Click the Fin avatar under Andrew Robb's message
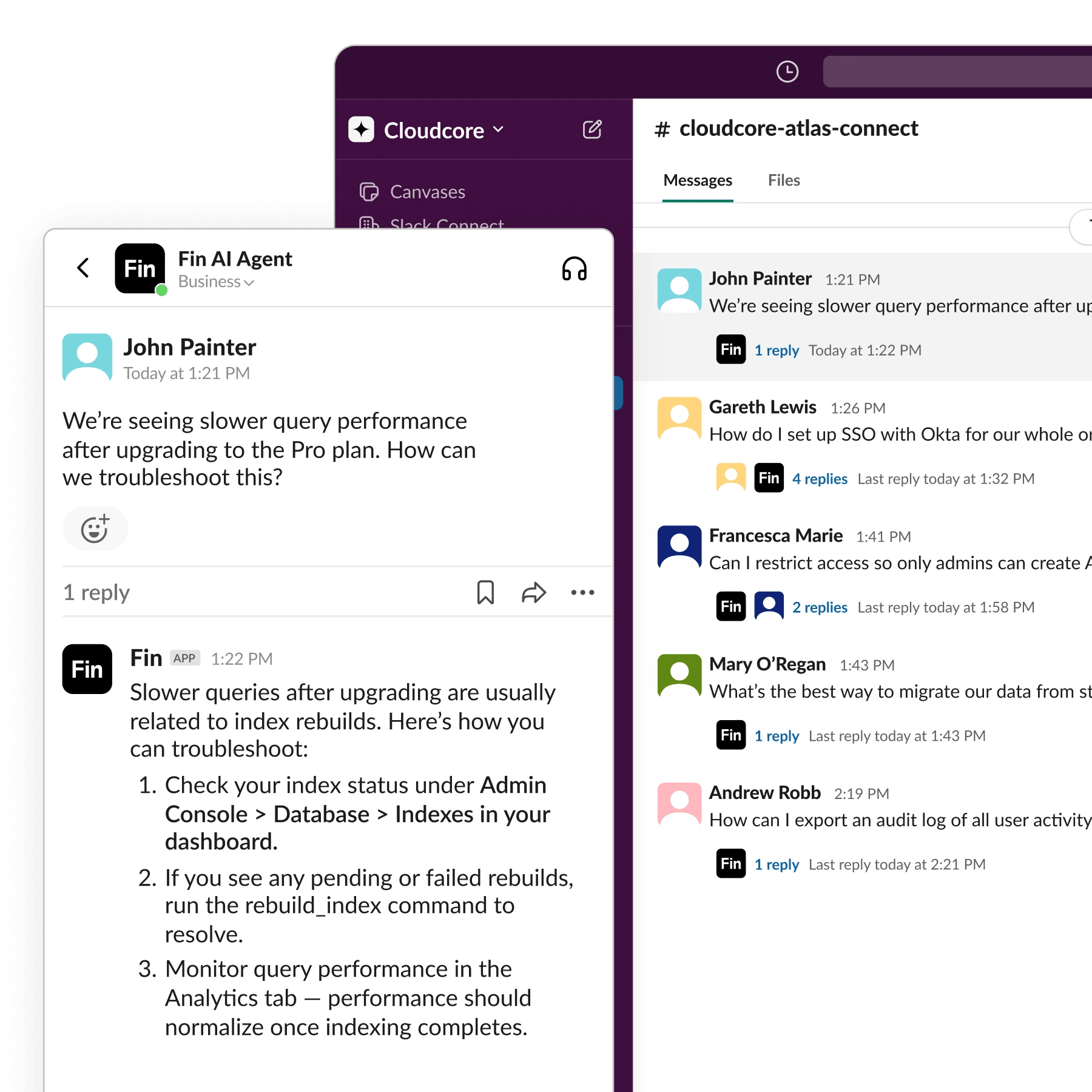This screenshot has height=1092, width=1092. [x=731, y=864]
